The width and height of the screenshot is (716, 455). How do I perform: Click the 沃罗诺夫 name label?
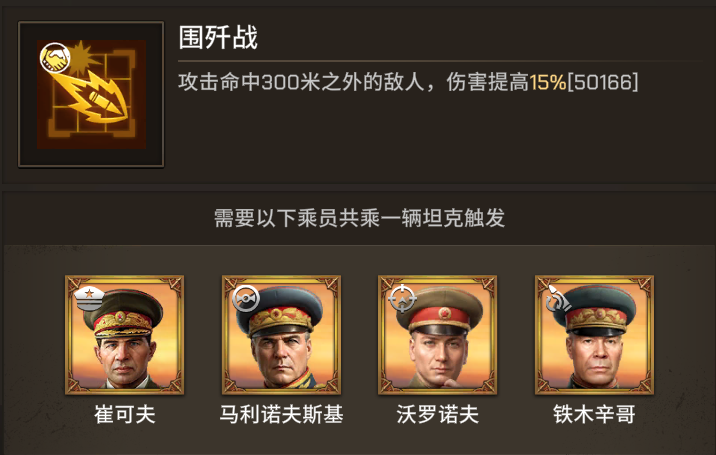437,415
